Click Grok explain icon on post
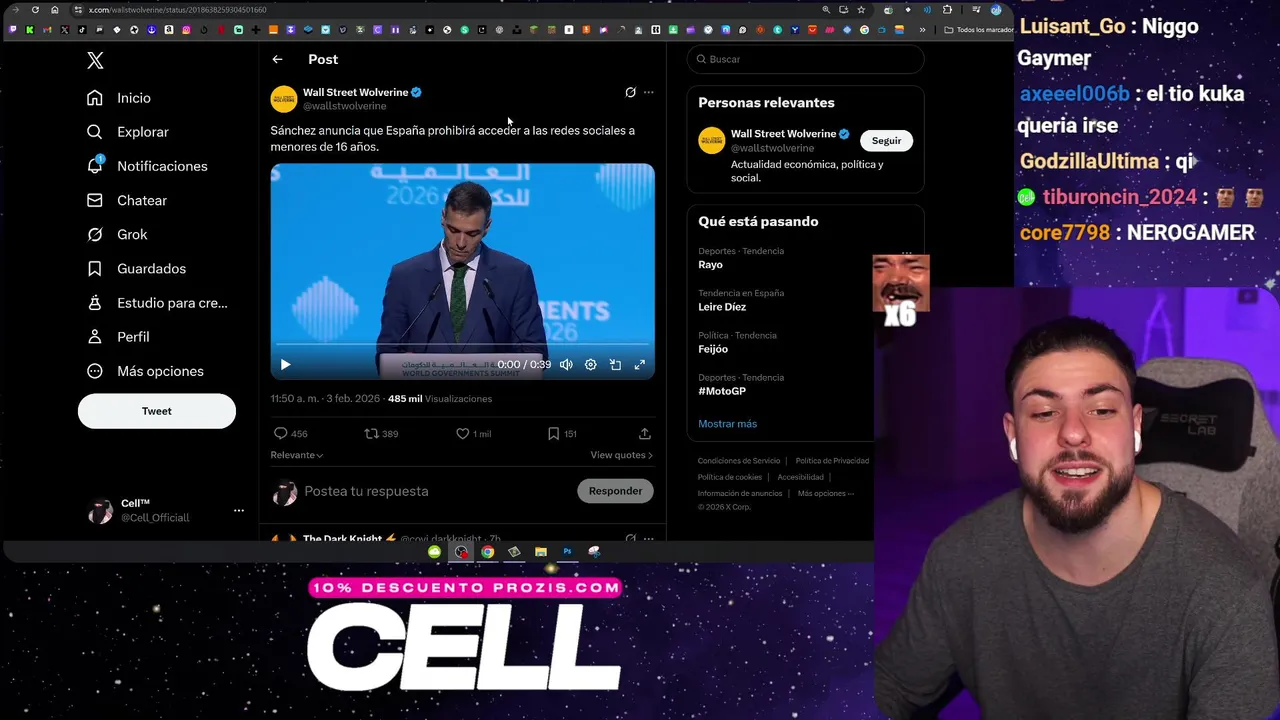This screenshot has height=720, width=1280. pyautogui.click(x=630, y=92)
